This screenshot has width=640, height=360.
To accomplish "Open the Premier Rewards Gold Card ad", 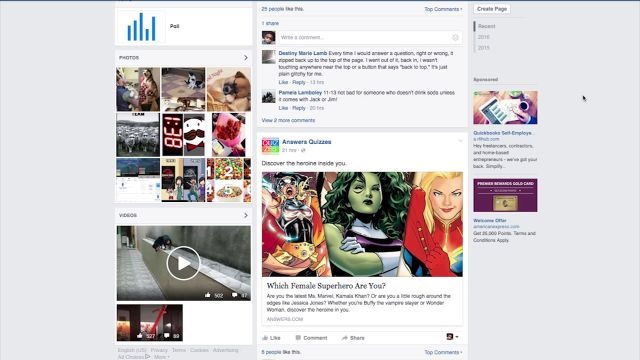I will point(505,195).
